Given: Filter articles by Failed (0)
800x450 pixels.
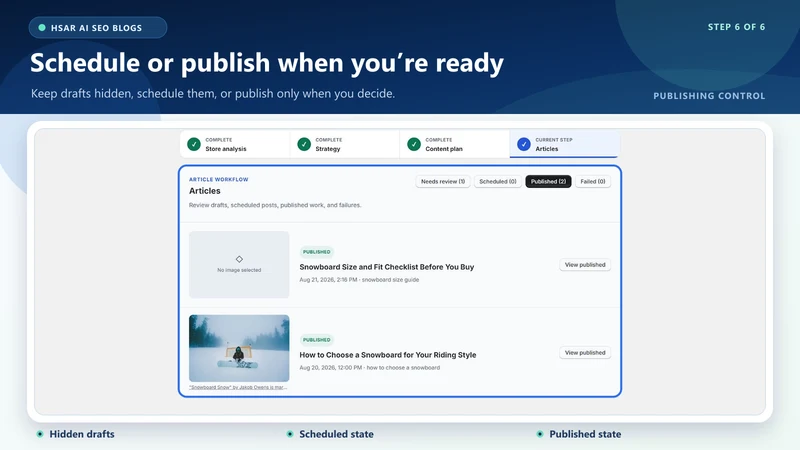Looking at the screenshot, I should (x=593, y=182).
